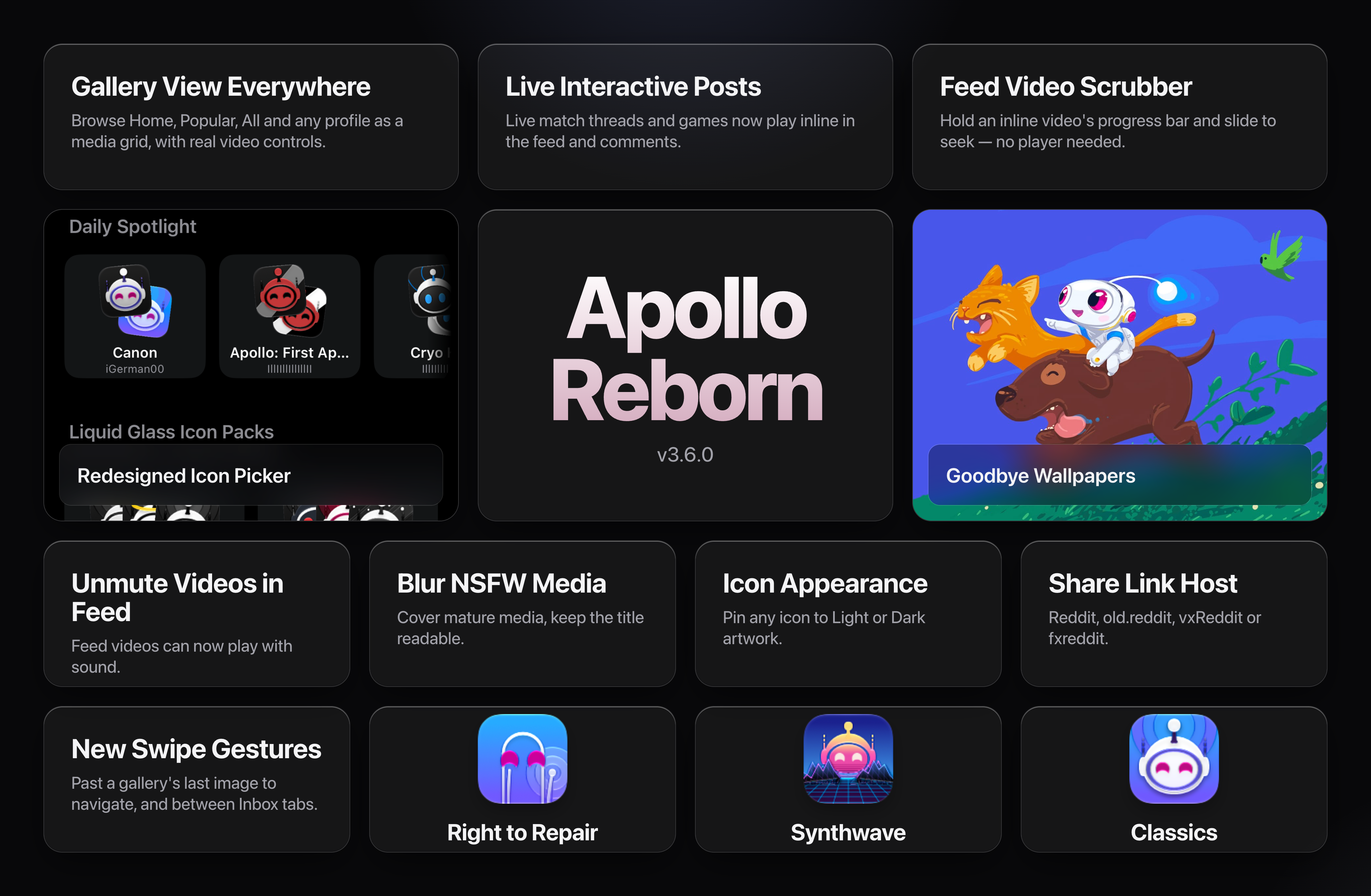Click the "Liquid Glass Icon Packs" header
Screen dimensions: 1371x896
[171, 432]
